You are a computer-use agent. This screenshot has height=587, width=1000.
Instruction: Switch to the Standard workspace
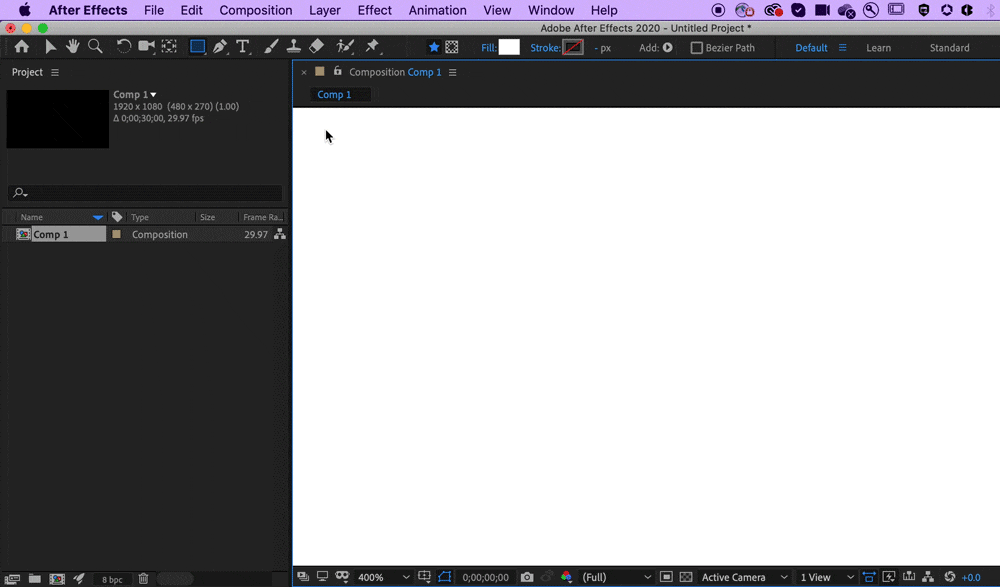click(949, 48)
